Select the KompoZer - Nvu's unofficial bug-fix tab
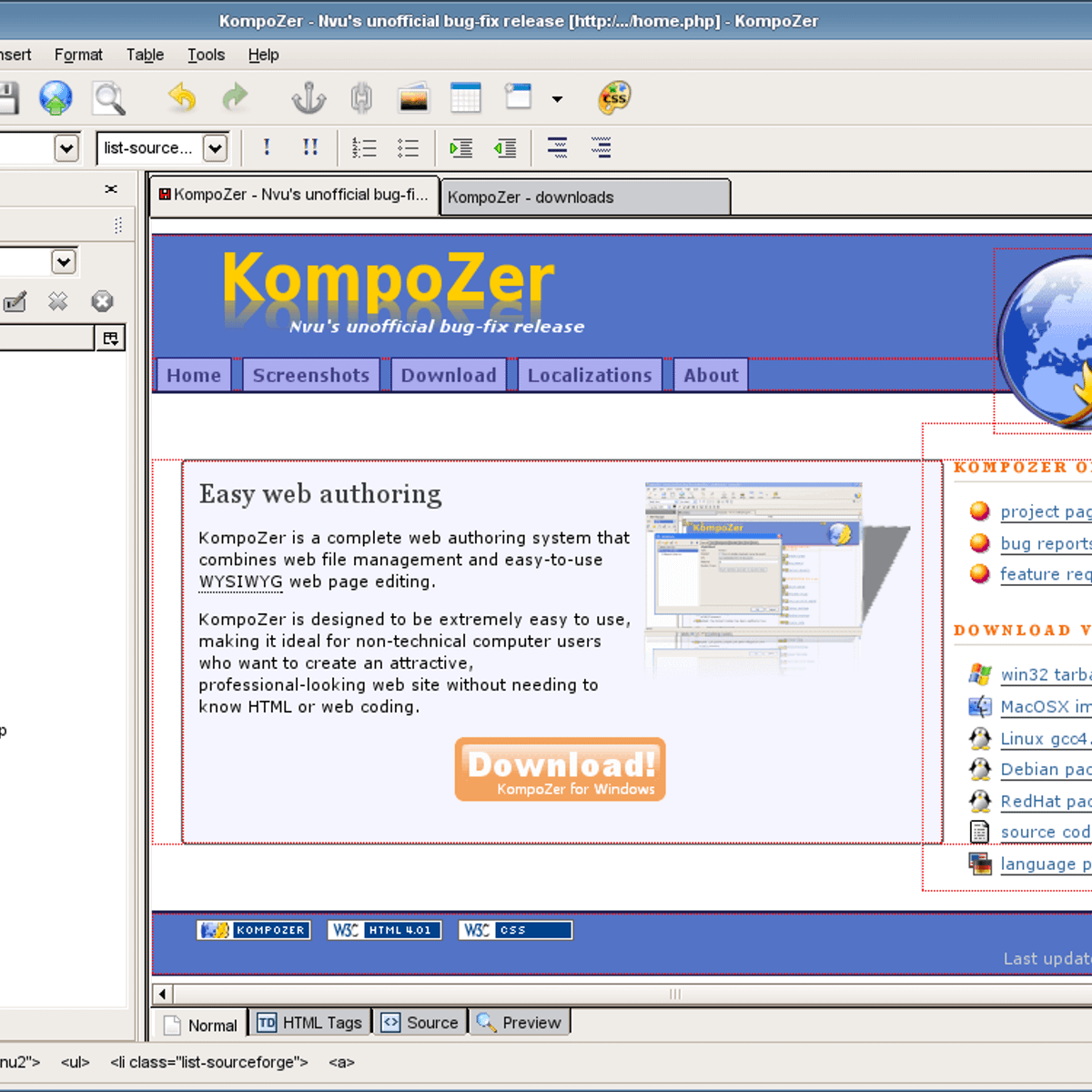Image resolution: width=1092 pixels, height=1092 pixels. (294, 195)
